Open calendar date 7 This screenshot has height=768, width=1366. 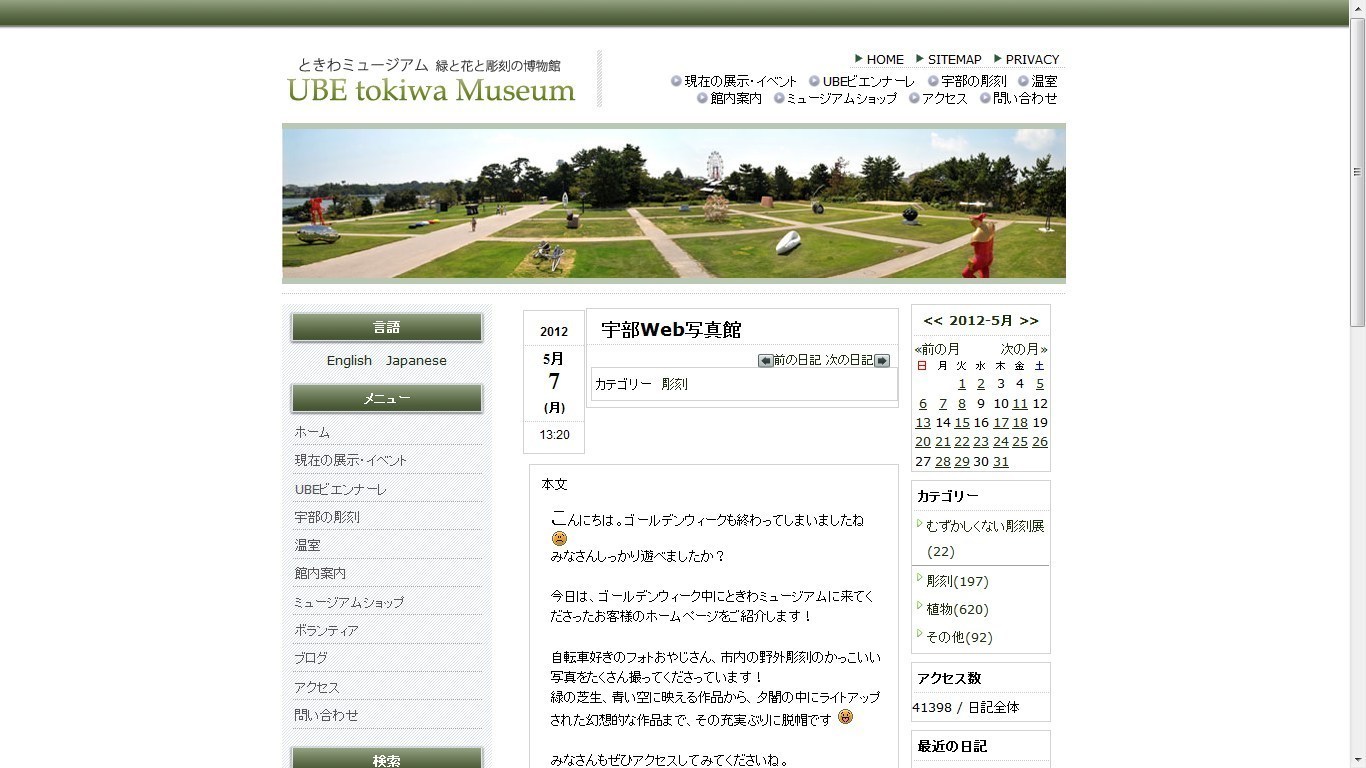point(942,404)
